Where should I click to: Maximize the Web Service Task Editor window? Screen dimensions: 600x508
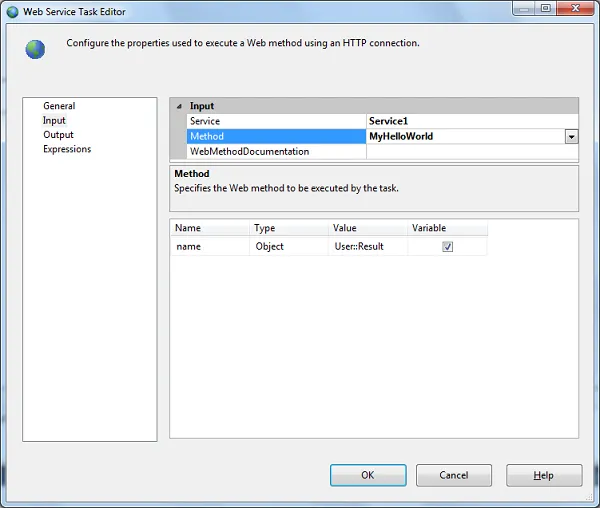[x=546, y=8]
